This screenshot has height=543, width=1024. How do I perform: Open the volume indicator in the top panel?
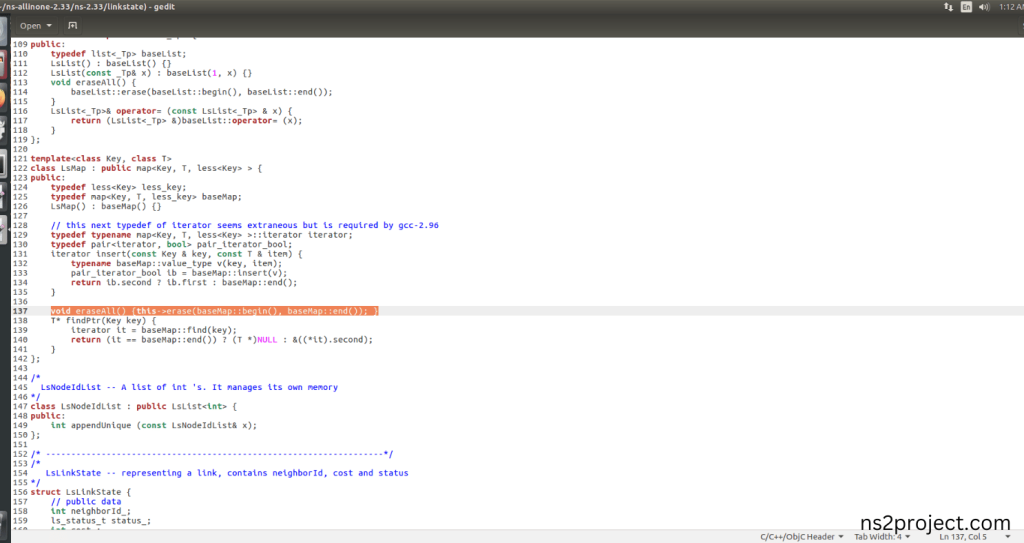click(984, 7)
